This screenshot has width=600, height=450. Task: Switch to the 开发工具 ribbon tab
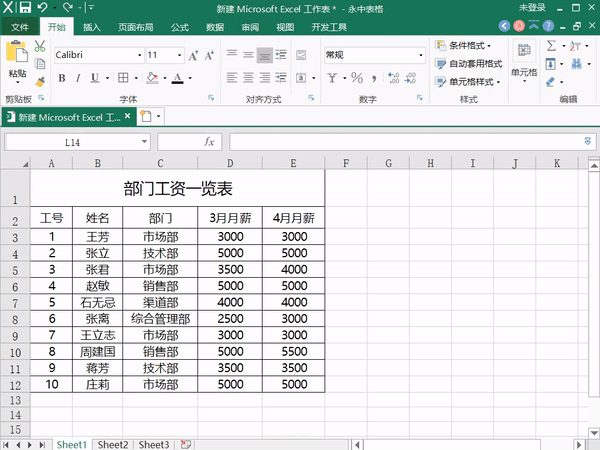coord(329,27)
